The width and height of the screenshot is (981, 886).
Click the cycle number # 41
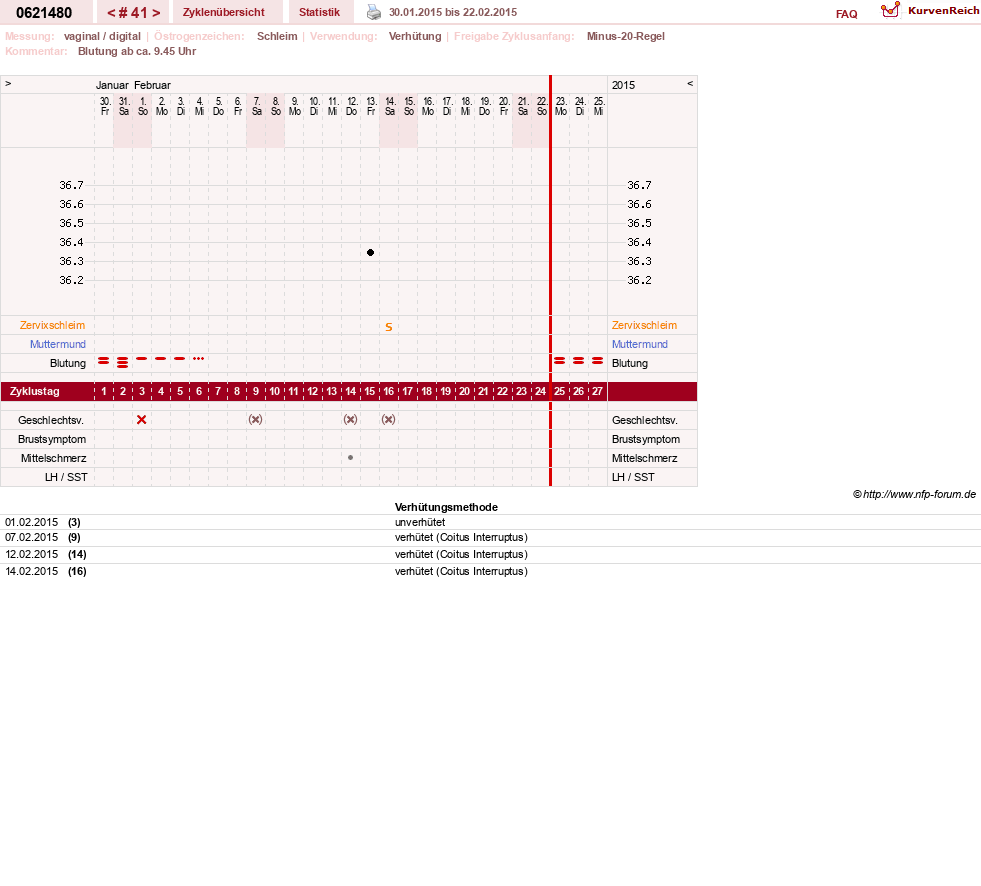pos(133,13)
